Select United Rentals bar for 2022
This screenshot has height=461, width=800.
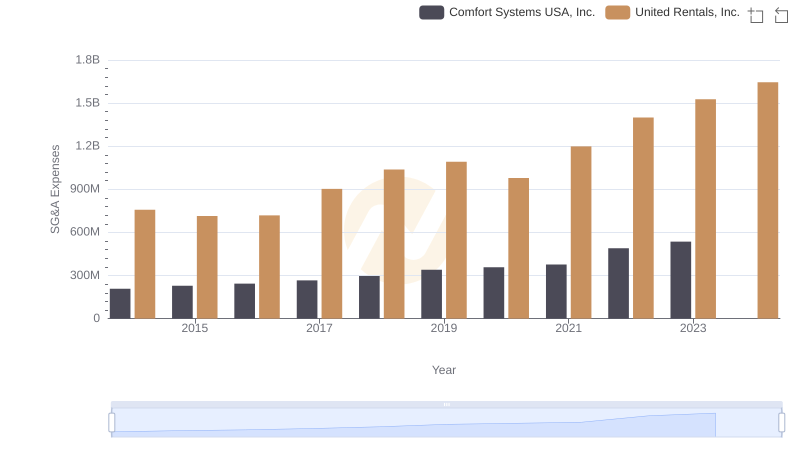pos(643,218)
